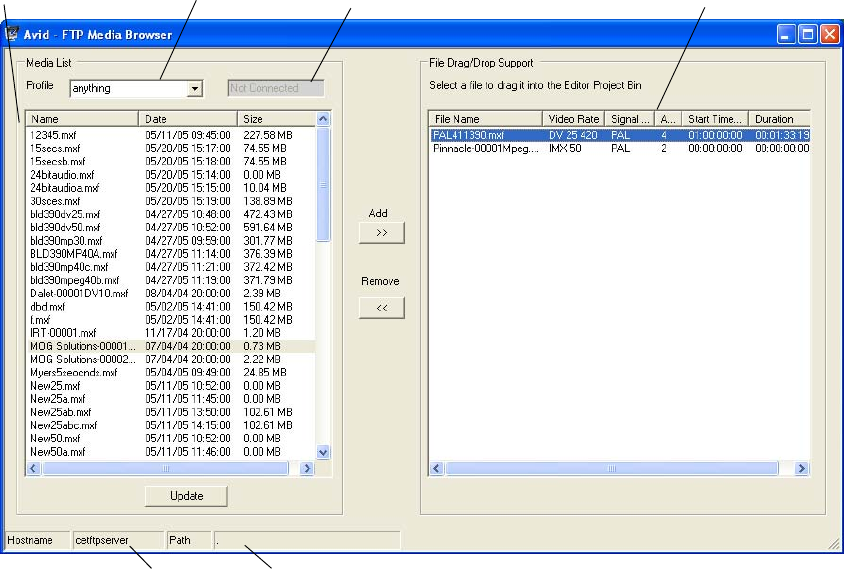Image resolution: width=844 pixels, height=569 pixels.
Task: Click the Avid application icon in title bar
Action: [x=11, y=34]
